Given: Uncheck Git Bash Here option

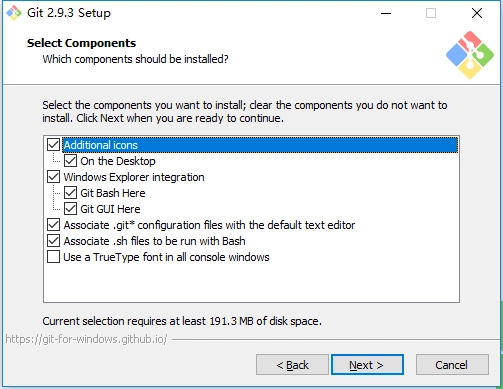Looking at the screenshot, I should pyautogui.click(x=70, y=193).
